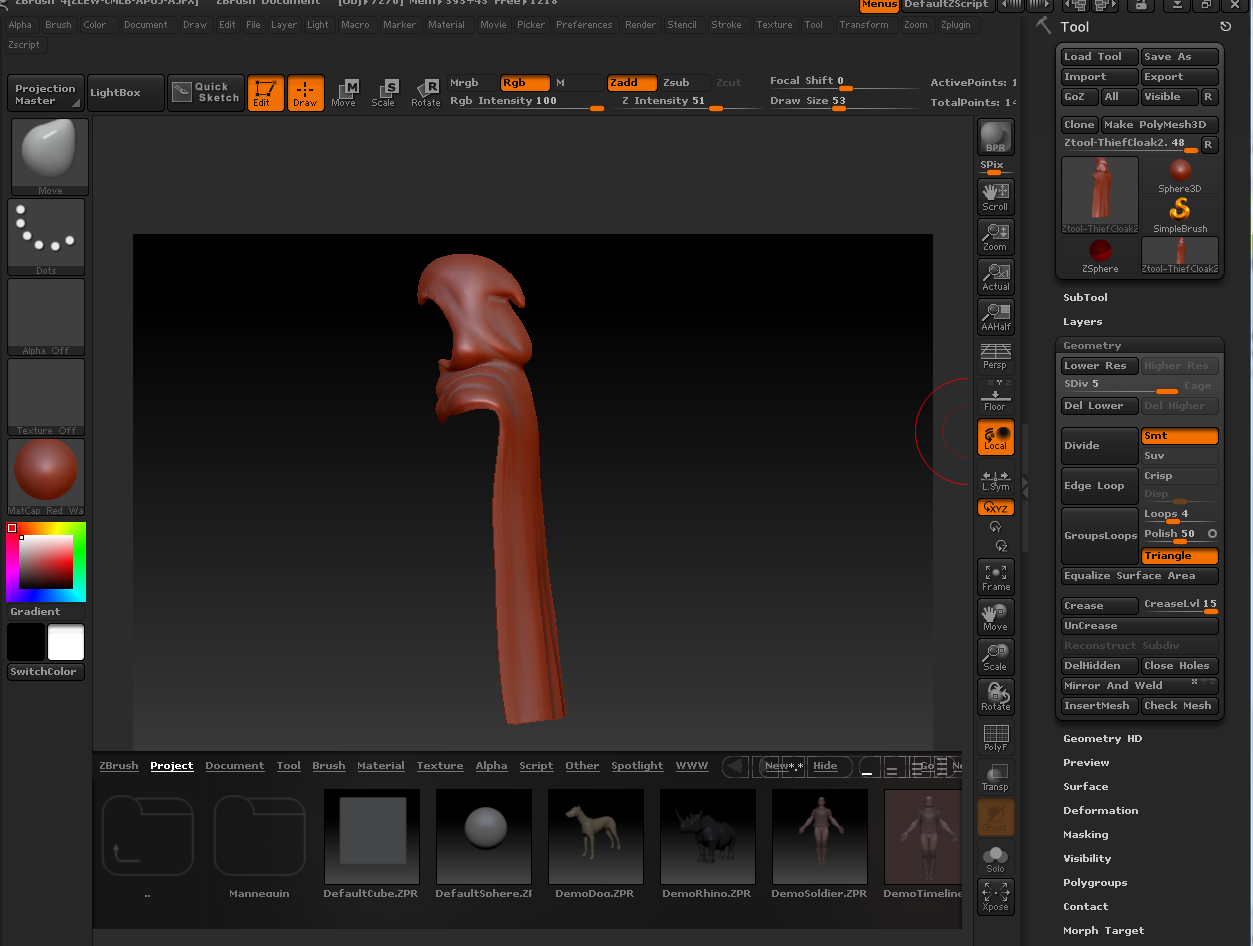Expand the Morph Target section
The width and height of the screenshot is (1253, 946).
(x=1103, y=930)
